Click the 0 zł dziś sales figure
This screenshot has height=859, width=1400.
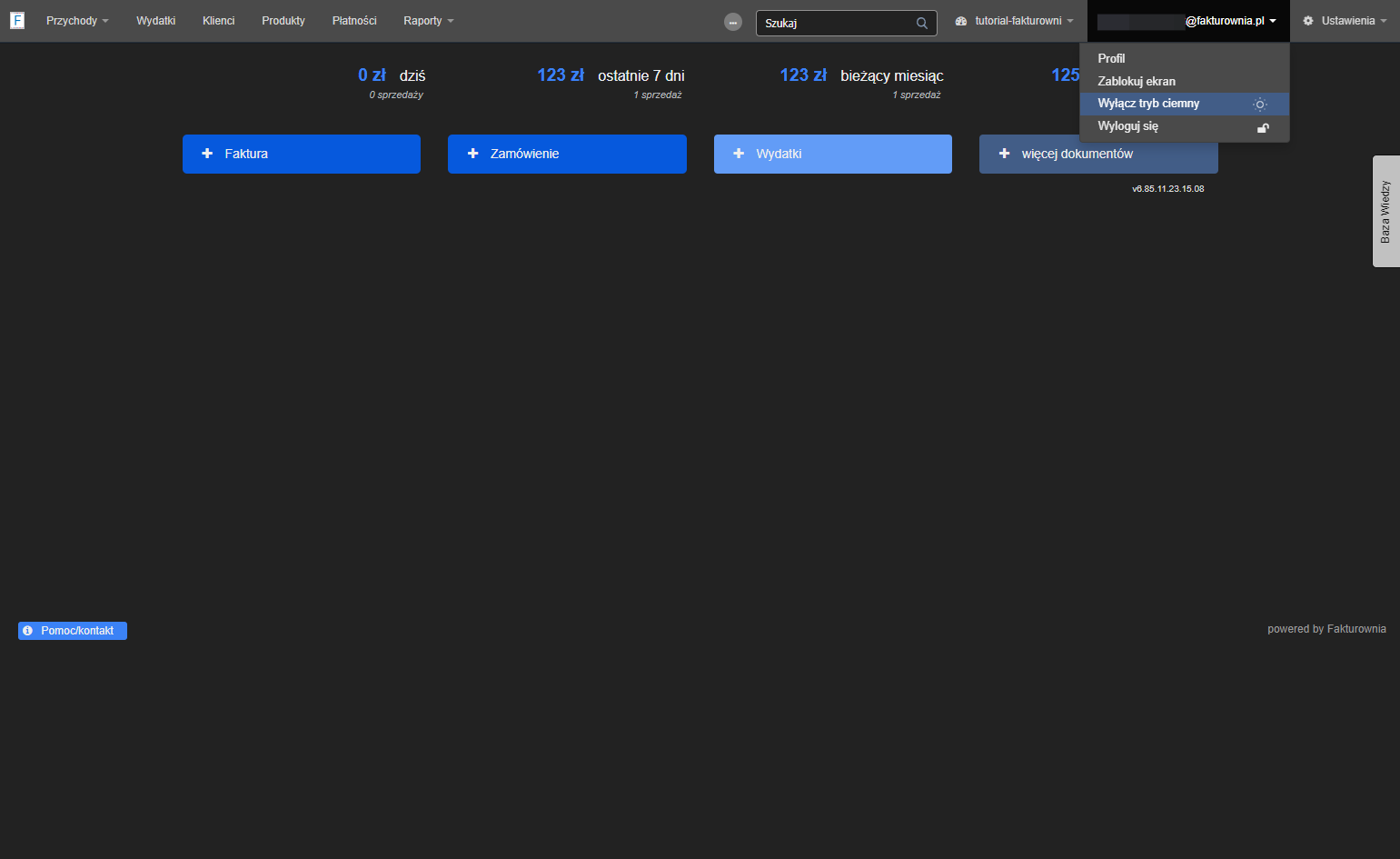pyautogui.click(x=392, y=75)
